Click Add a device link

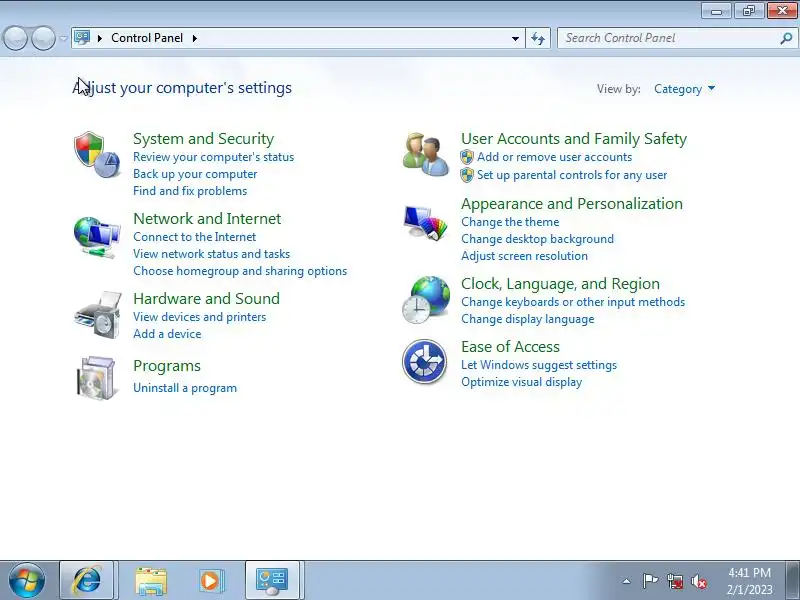167,334
